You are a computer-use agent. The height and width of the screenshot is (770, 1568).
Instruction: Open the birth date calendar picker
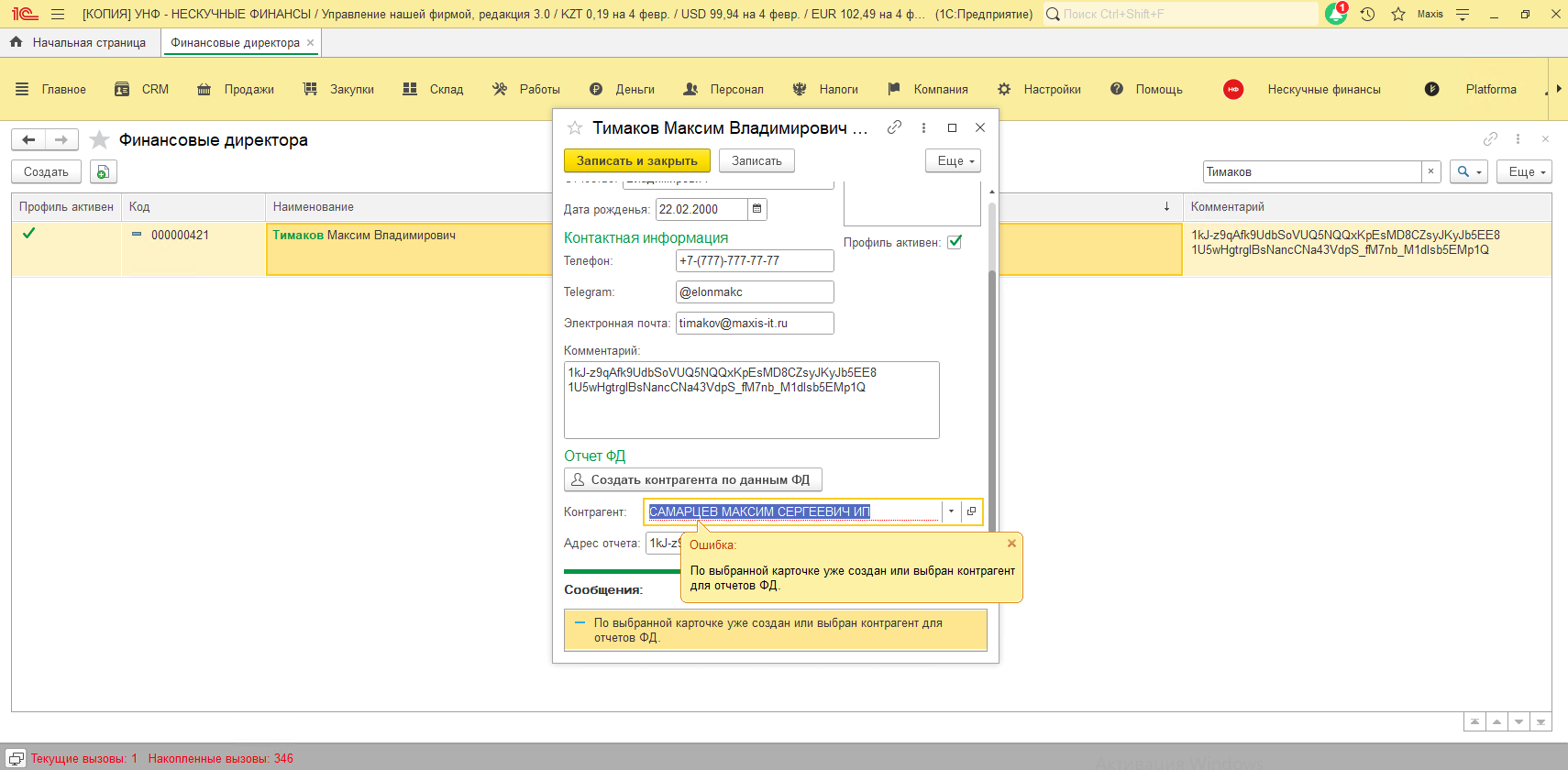point(757,210)
